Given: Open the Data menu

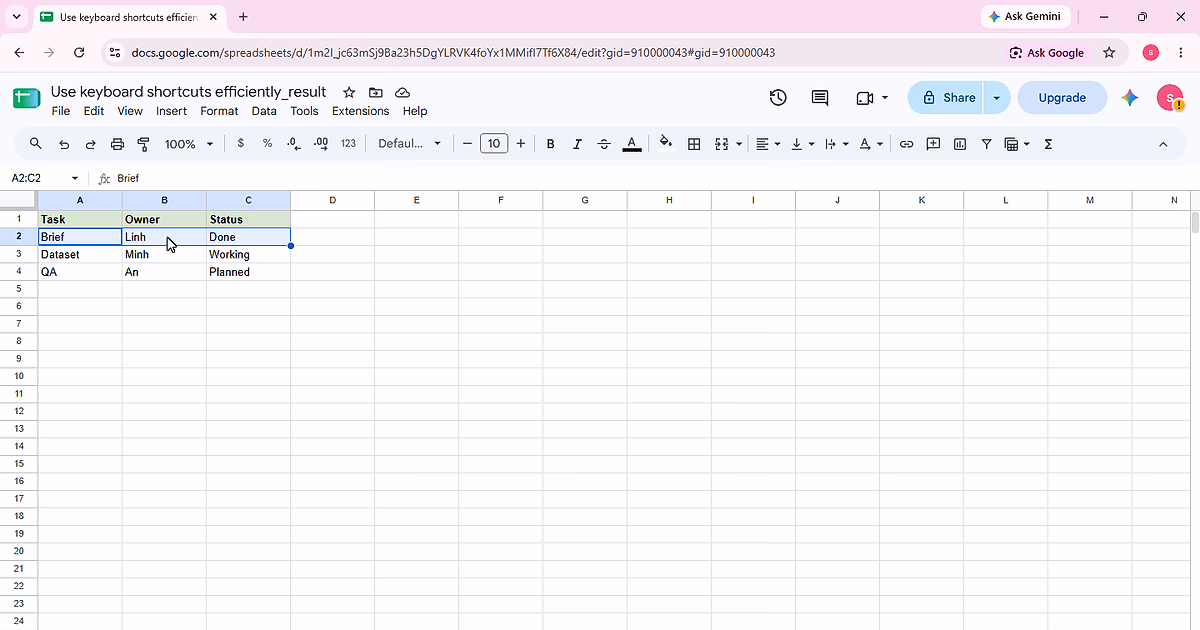Looking at the screenshot, I should pos(264,111).
